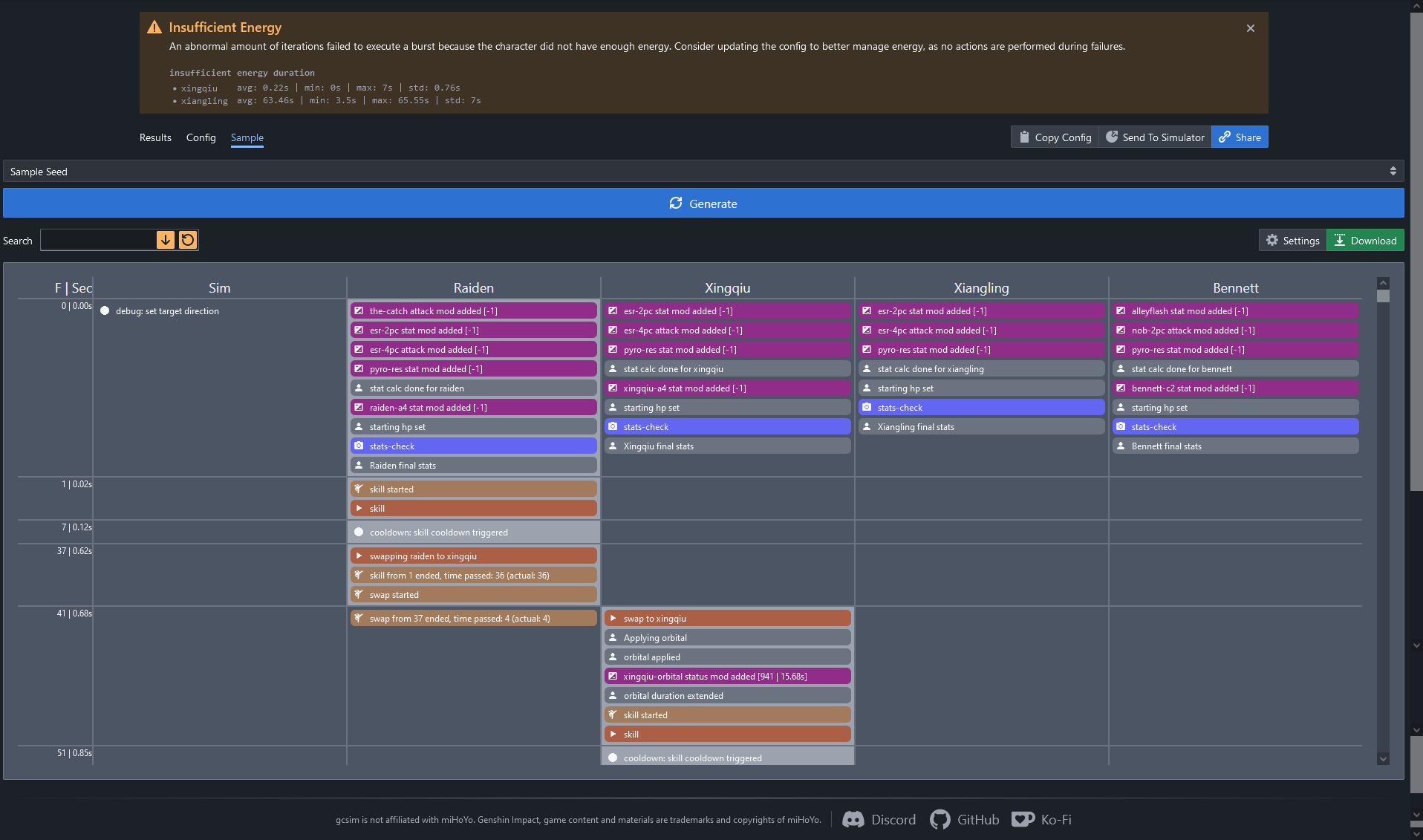The image size is (1423, 840).
Task: Click the GitHub logo icon
Action: coord(940,819)
